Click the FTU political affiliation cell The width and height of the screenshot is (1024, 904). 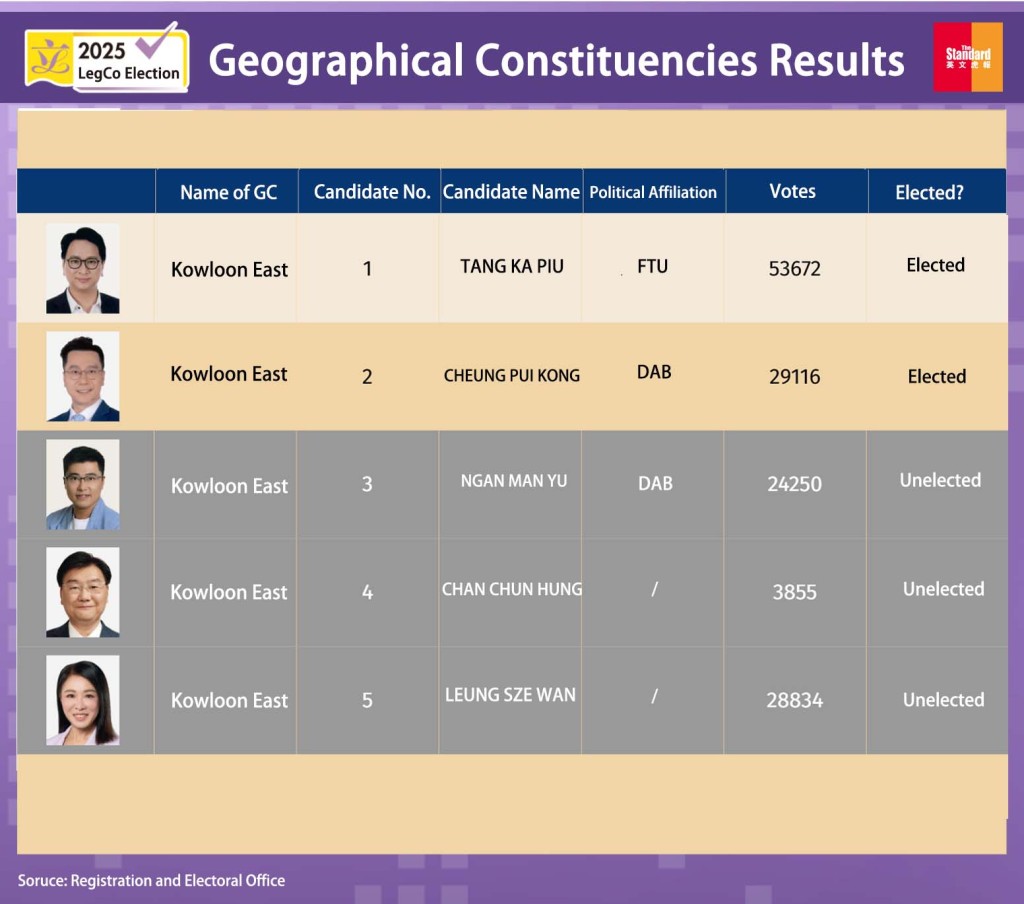click(652, 267)
